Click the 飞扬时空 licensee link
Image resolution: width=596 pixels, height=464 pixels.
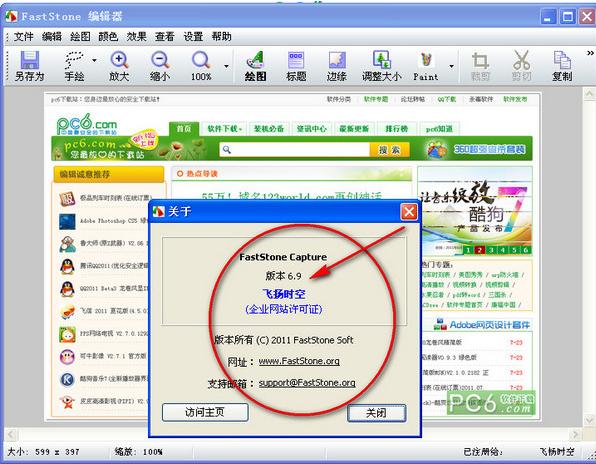[x=284, y=294]
